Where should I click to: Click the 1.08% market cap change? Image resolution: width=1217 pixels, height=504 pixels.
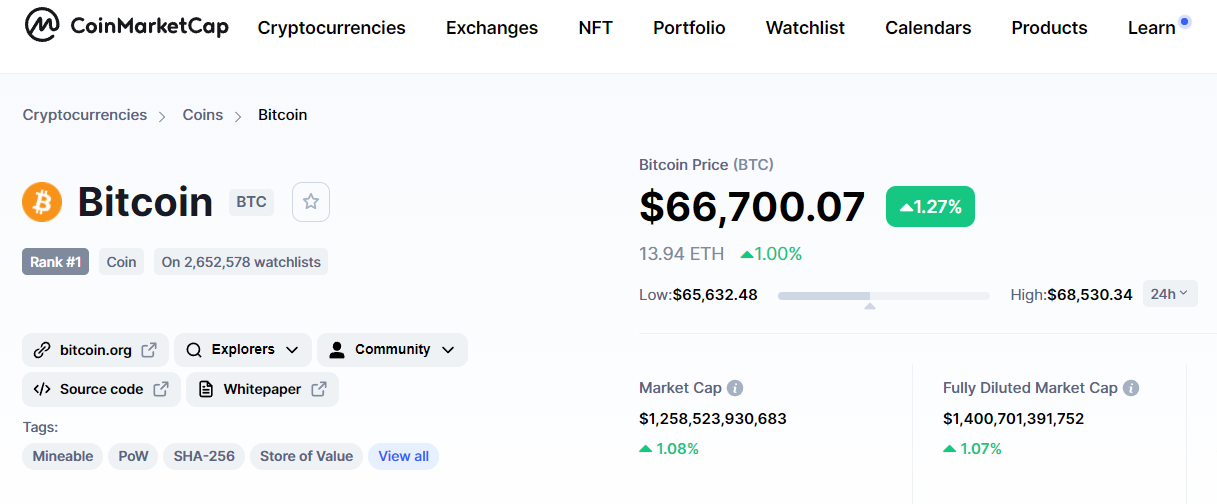[669, 449]
